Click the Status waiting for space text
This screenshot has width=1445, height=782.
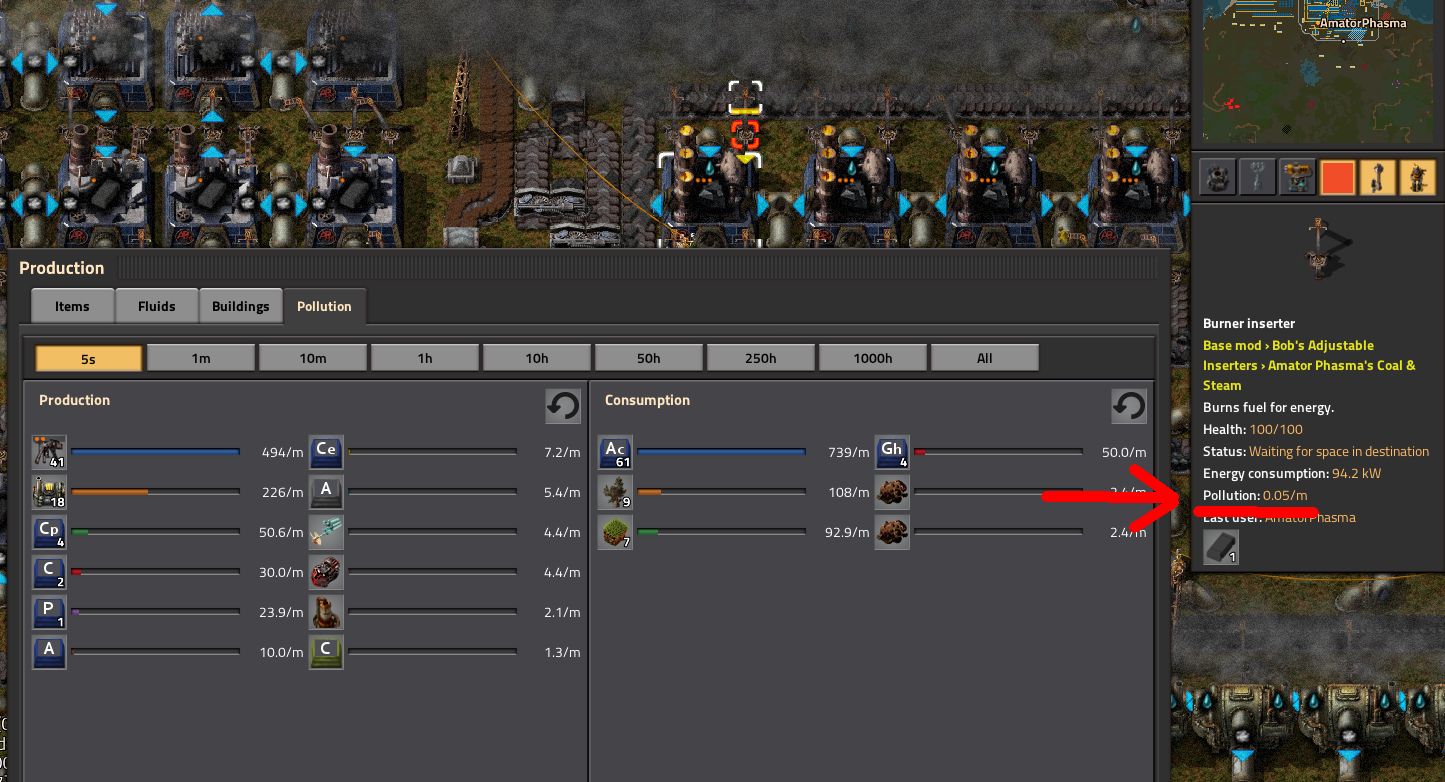tap(1316, 451)
